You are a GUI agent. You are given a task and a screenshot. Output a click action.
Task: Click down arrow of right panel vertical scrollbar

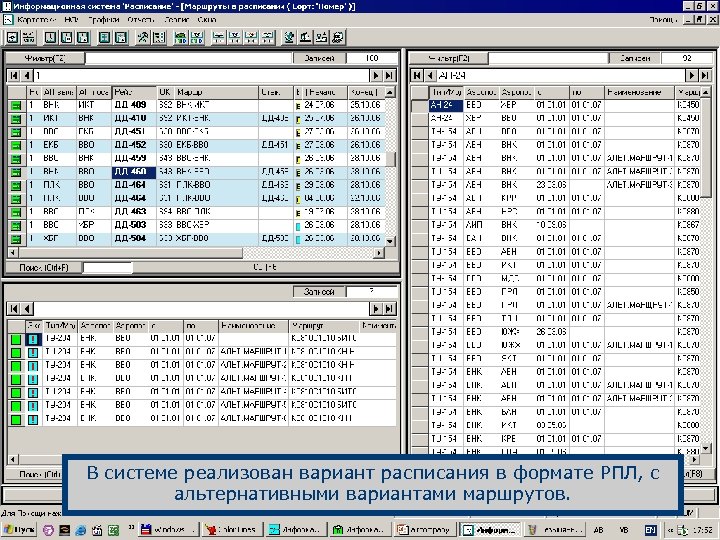(x=706, y=448)
